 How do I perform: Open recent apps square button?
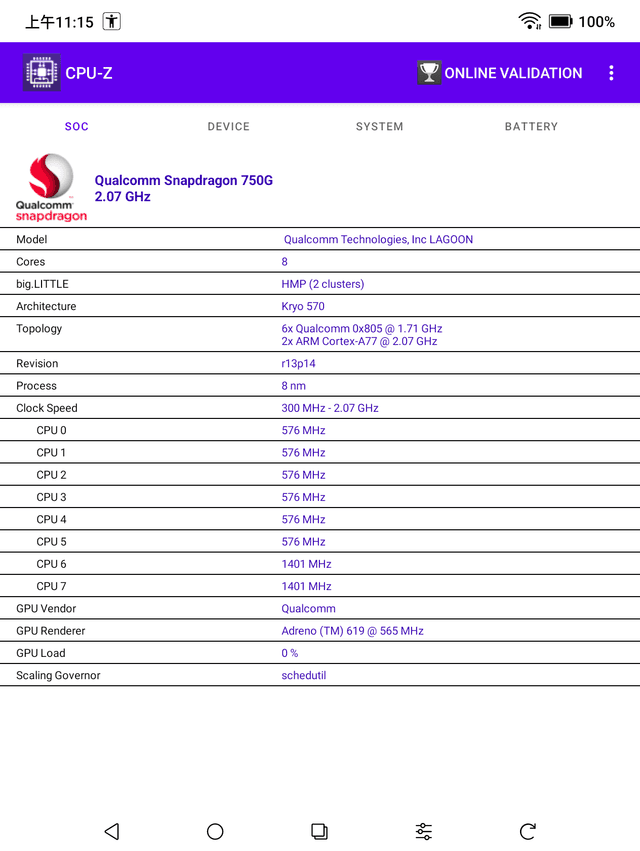point(319,831)
